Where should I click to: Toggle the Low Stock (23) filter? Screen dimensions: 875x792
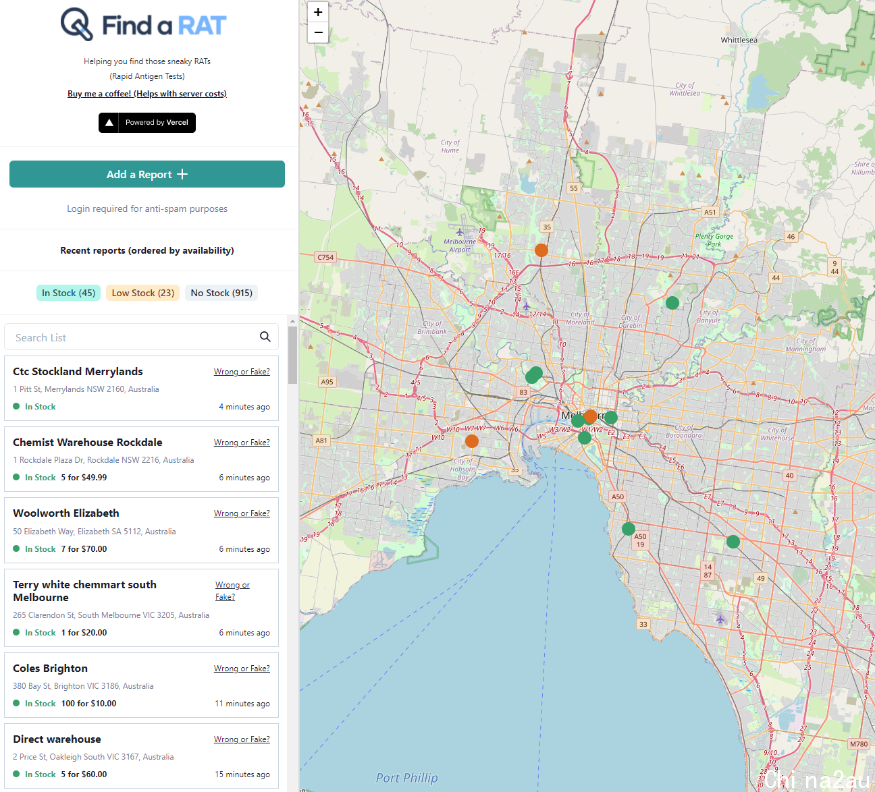click(x=143, y=292)
